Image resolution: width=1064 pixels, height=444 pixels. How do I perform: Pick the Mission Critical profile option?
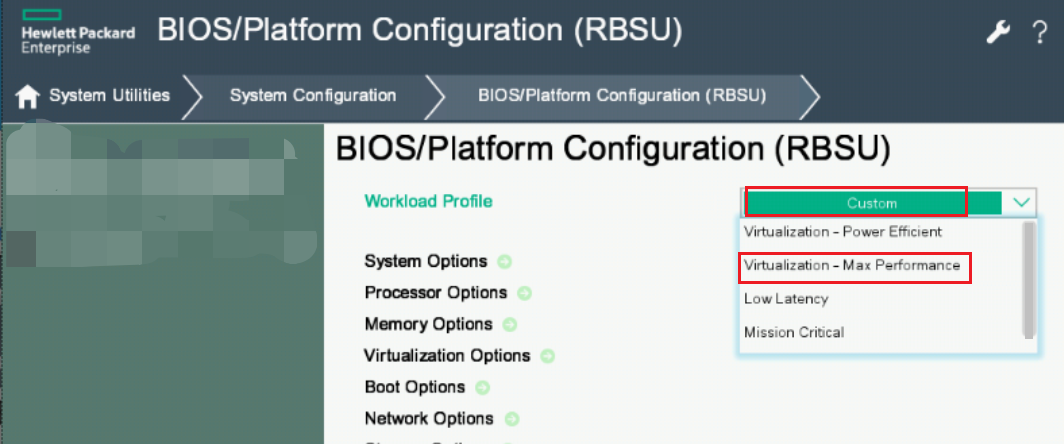(794, 332)
